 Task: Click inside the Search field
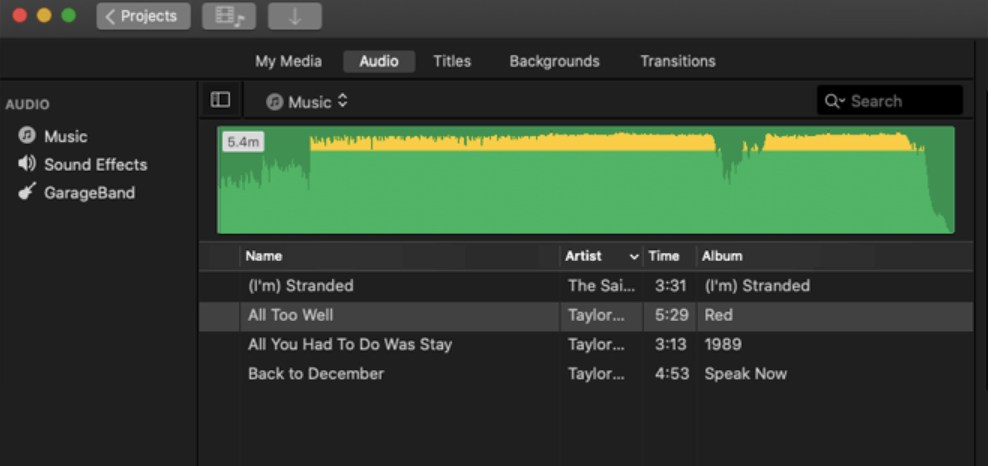[x=902, y=101]
